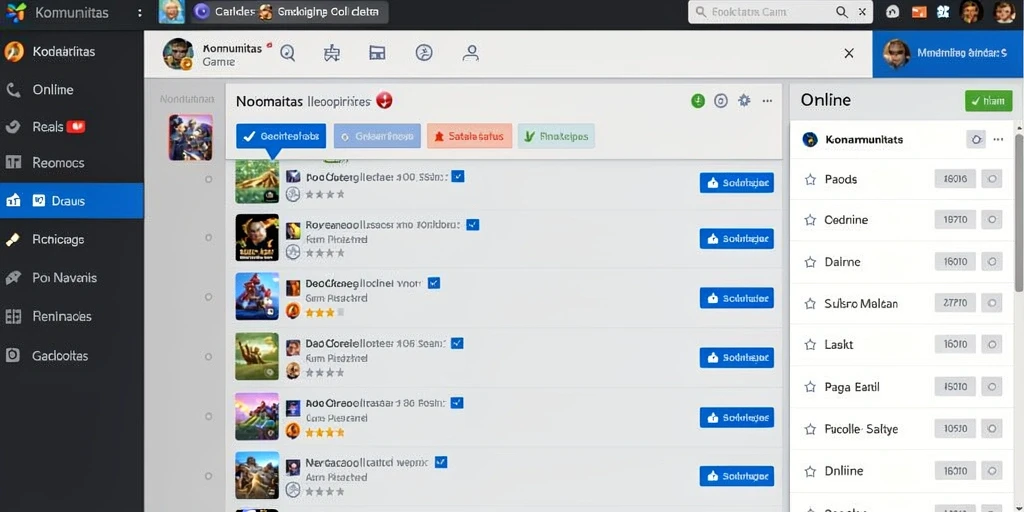Open the headset icon in top bar
This screenshot has height=512, width=1024.
pyautogui.click(x=893, y=12)
